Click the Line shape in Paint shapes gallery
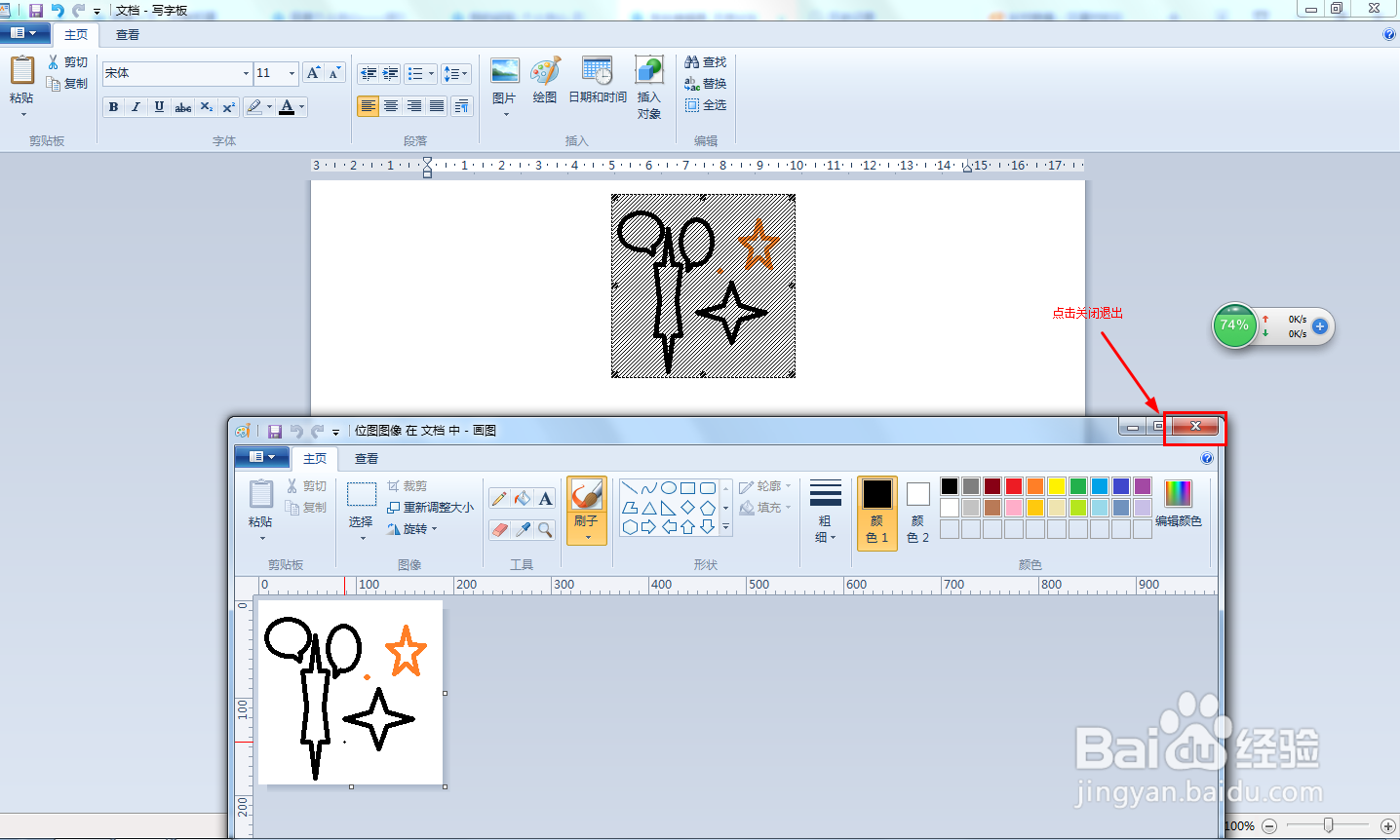Image resolution: width=1400 pixels, height=840 pixels. 630,488
